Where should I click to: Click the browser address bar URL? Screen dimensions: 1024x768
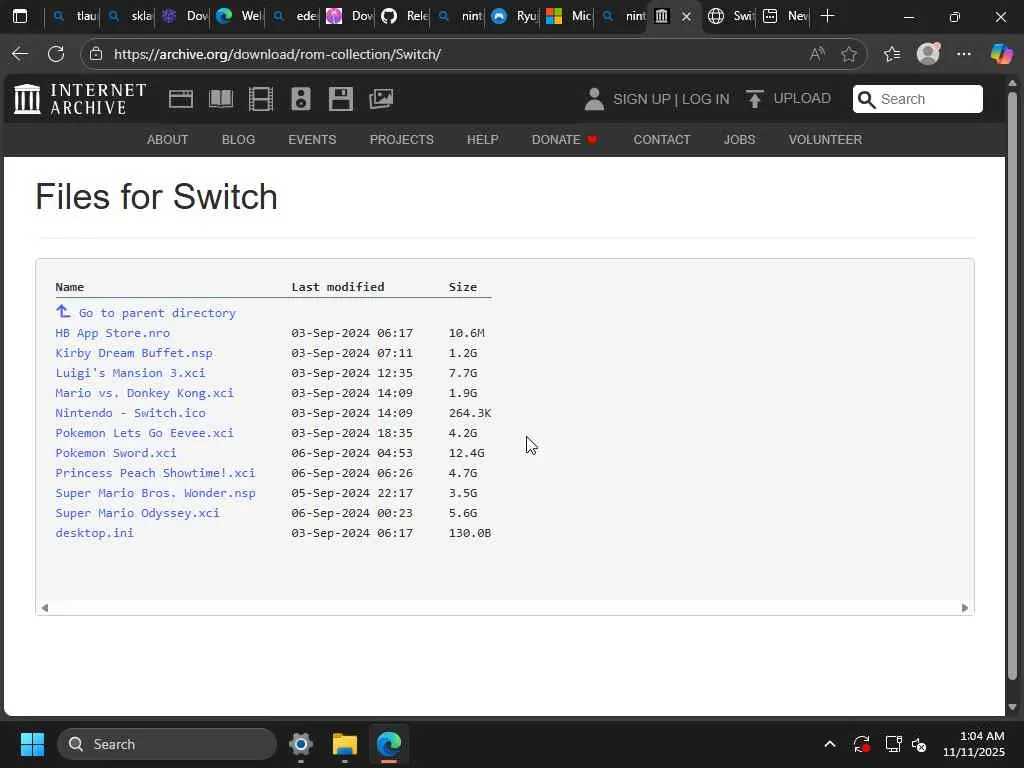(x=278, y=54)
